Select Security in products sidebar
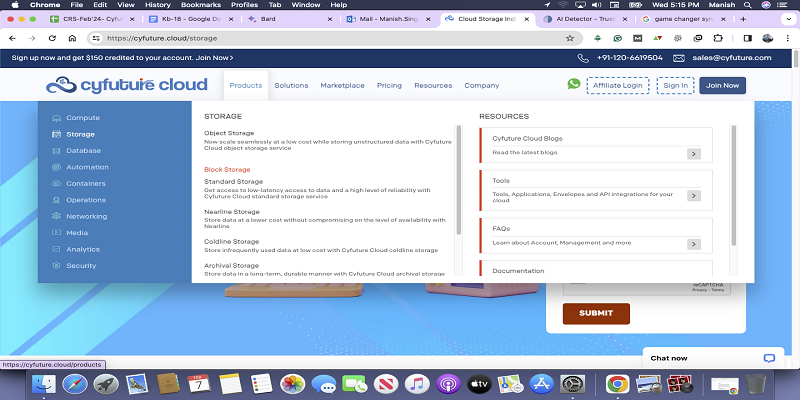Image resolution: width=800 pixels, height=400 pixels. (81, 266)
